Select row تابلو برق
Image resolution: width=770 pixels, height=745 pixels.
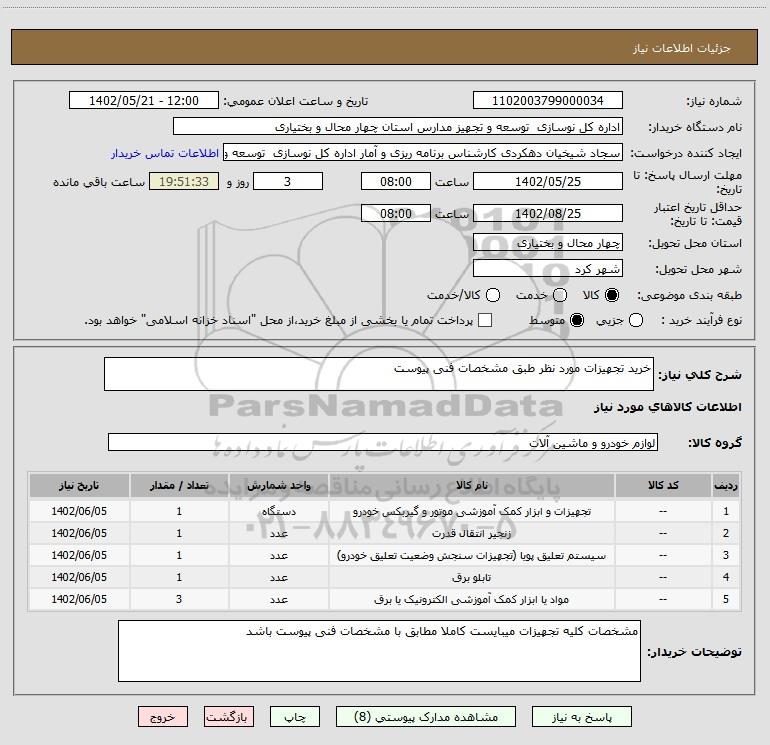384,578
